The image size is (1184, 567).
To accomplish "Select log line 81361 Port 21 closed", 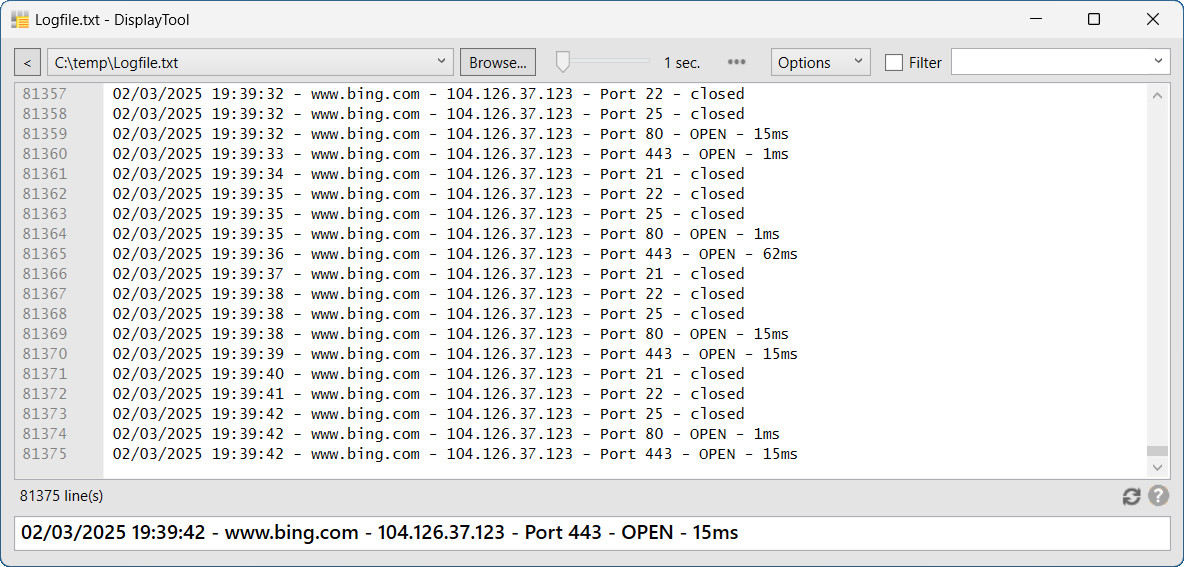I will click(428, 174).
